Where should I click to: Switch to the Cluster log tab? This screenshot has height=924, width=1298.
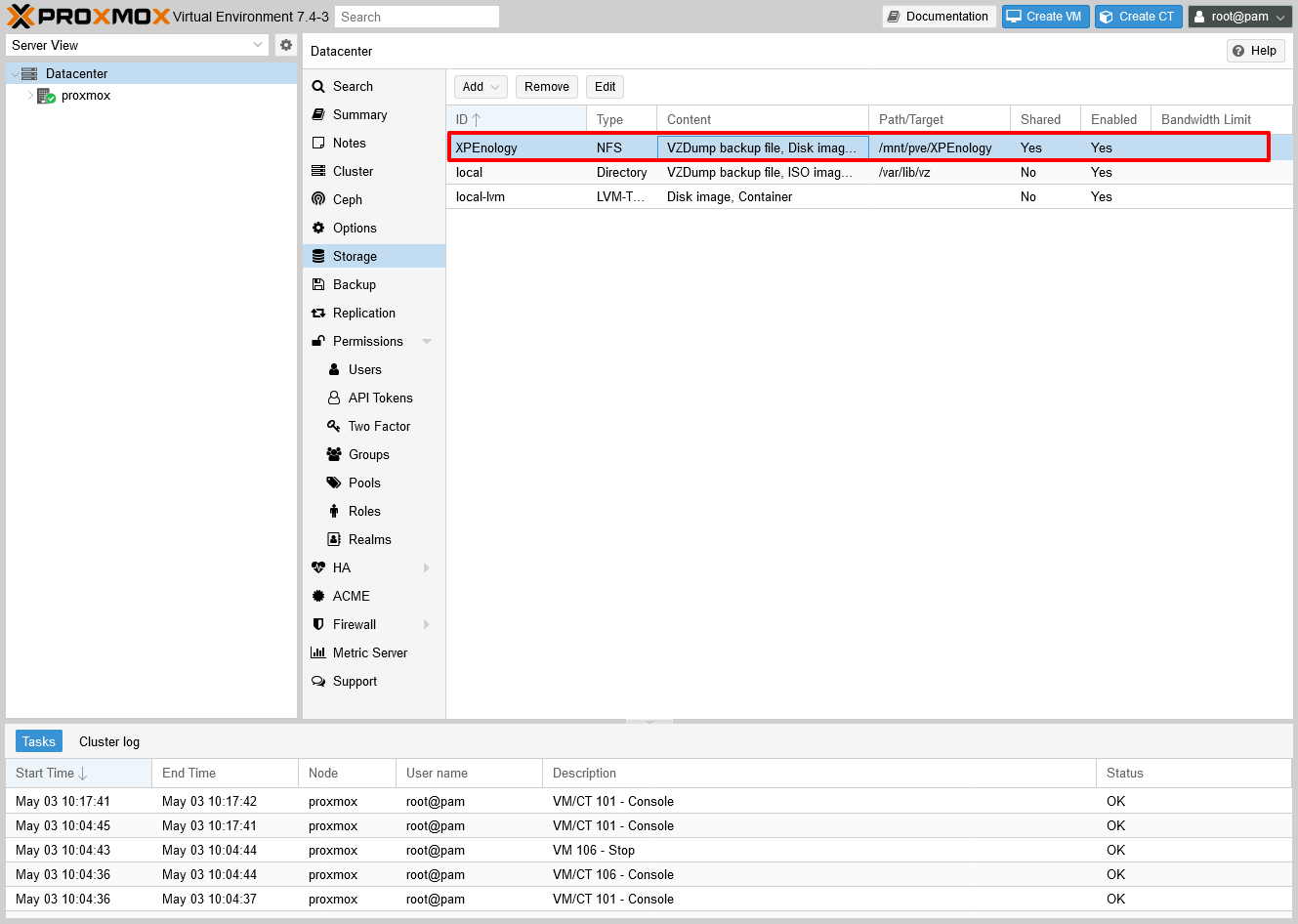tap(109, 741)
